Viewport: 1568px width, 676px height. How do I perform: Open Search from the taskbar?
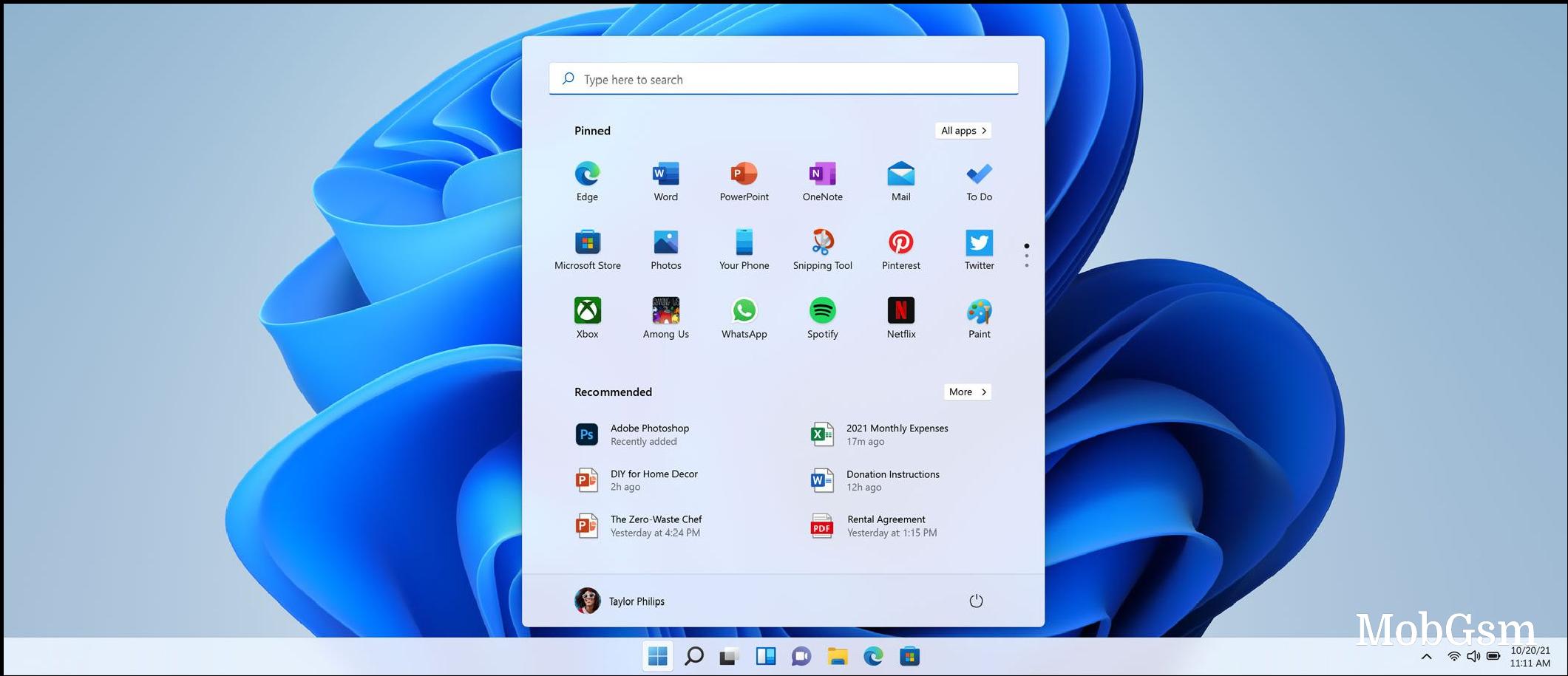pyautogui.click(x=693, y=656)
